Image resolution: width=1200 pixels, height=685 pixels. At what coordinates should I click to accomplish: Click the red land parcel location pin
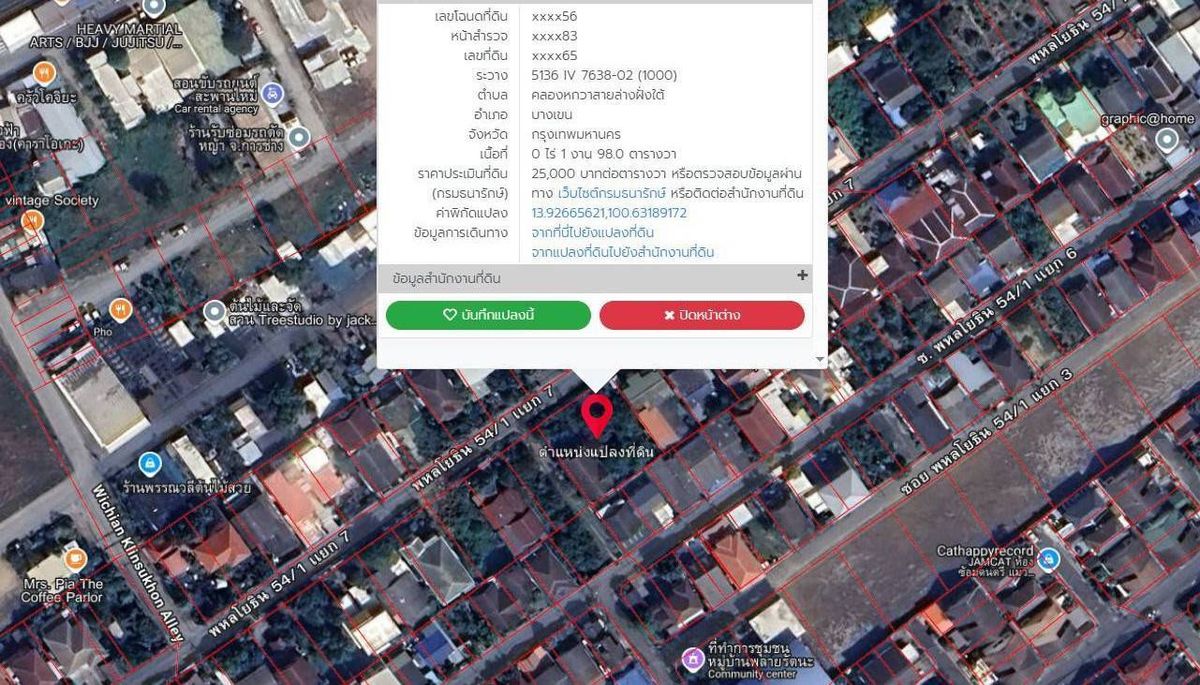597,413
